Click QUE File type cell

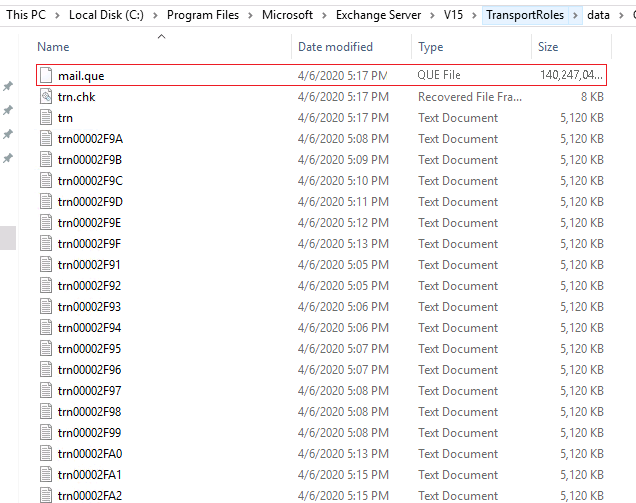tap(439, 75)
